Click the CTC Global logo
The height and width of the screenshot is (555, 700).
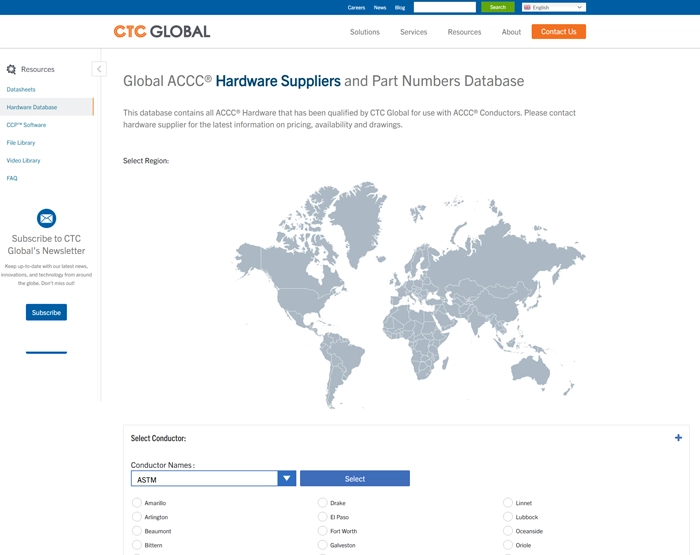click(x=162, y=31)
